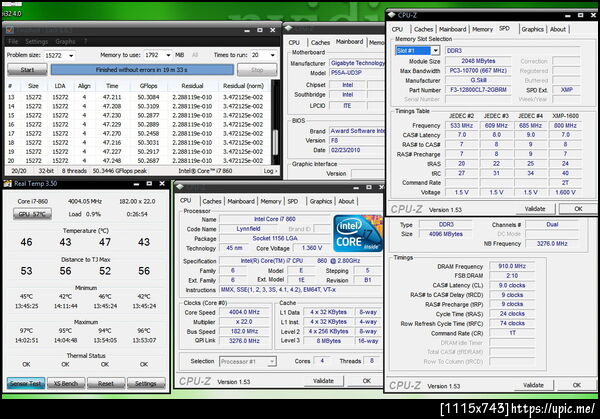Screen dimensions: 600x419
Task: Click the BIOS Version F8 field
Action: click(x=357, y=140)
